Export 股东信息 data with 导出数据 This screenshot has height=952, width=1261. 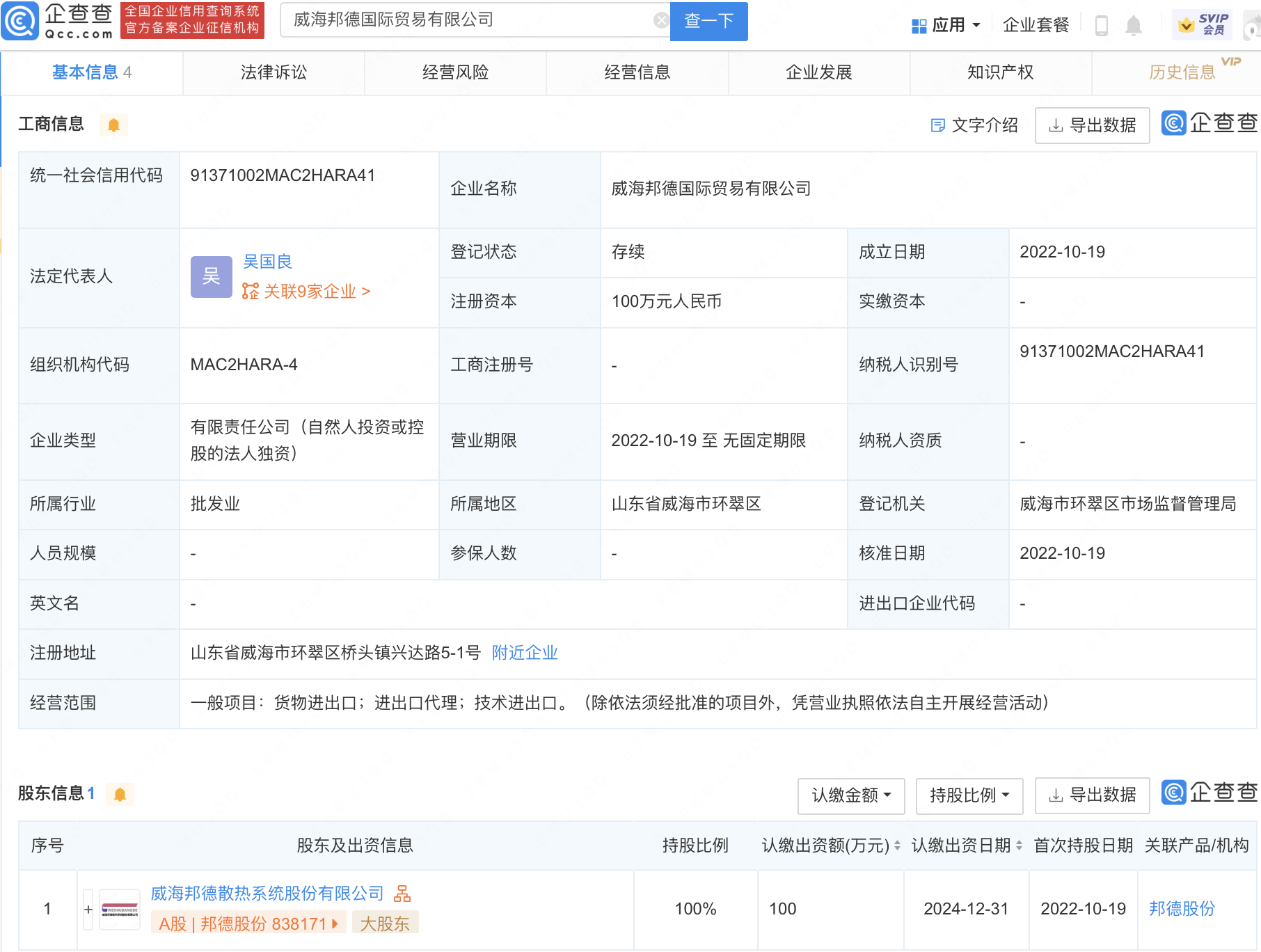1092,795
